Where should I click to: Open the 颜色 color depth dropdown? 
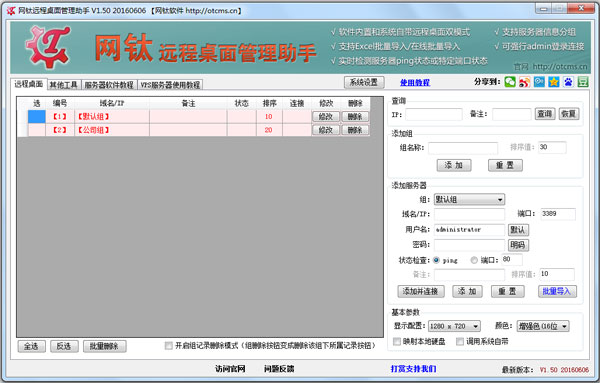tap(543, 326)
